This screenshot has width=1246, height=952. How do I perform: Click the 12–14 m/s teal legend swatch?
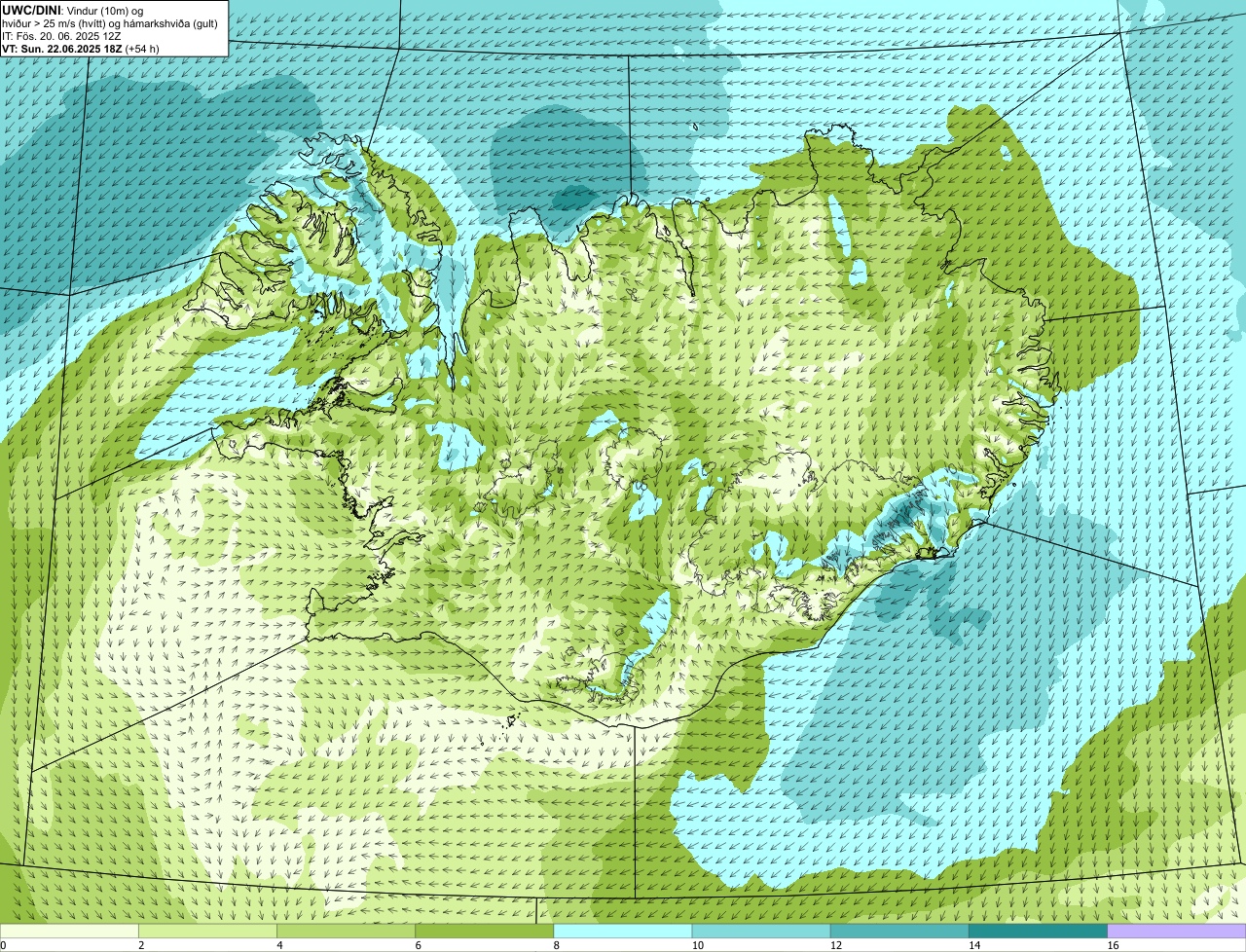click(899, 931)
